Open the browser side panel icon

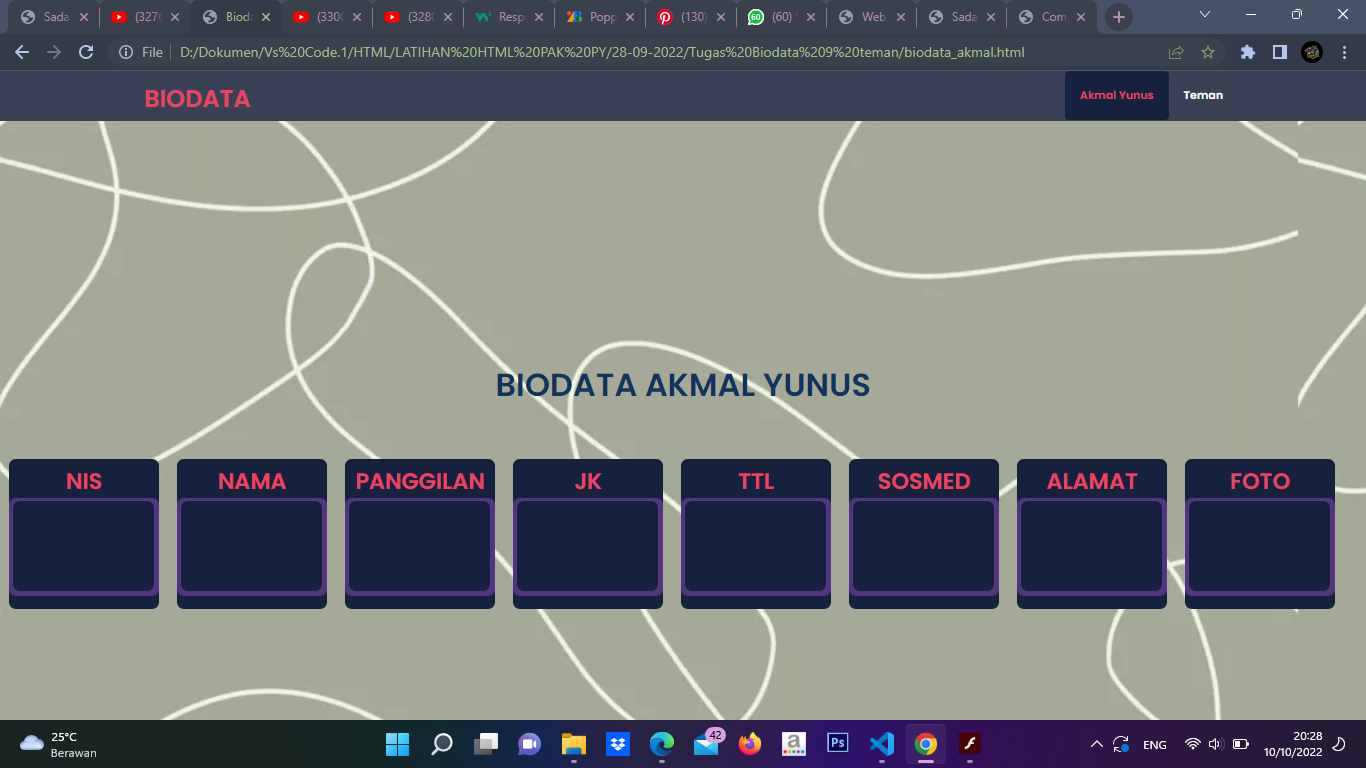point(1279,52)
